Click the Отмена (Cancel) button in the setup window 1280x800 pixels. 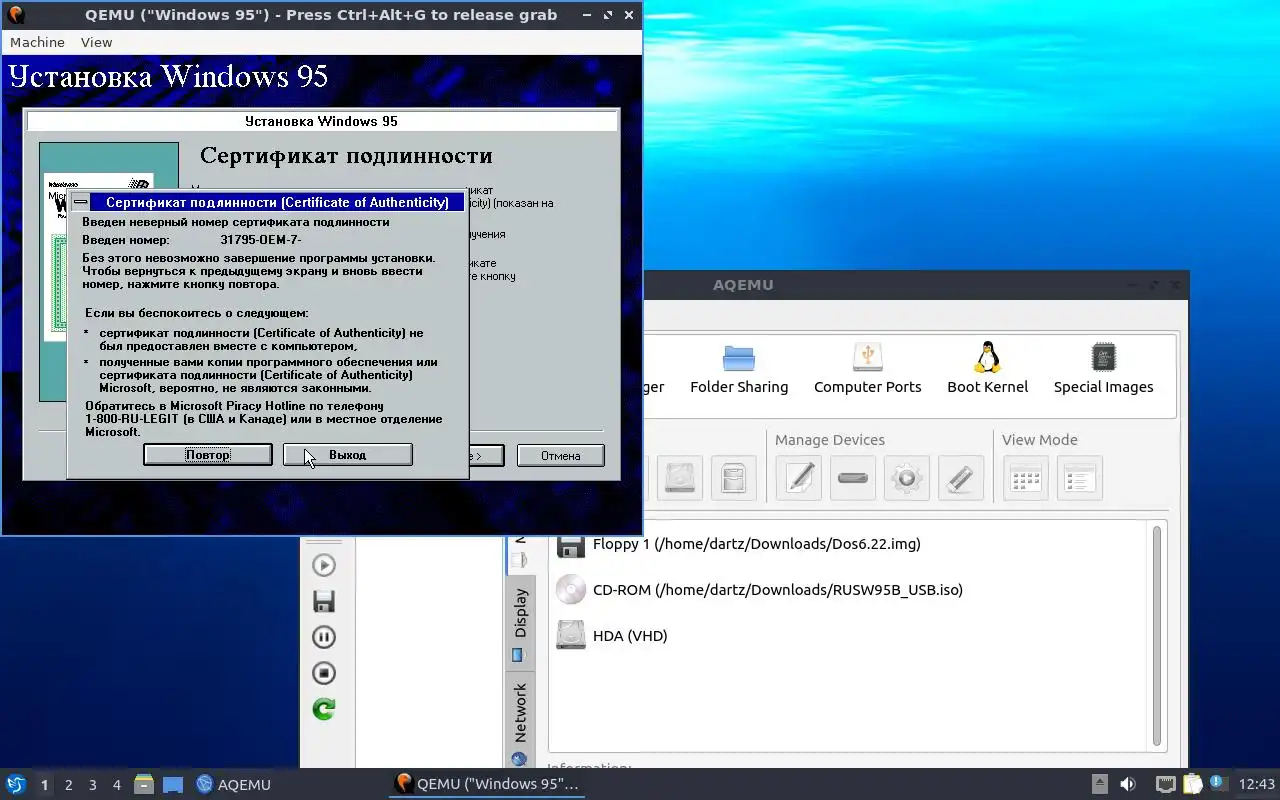click(x=561, y=456)
